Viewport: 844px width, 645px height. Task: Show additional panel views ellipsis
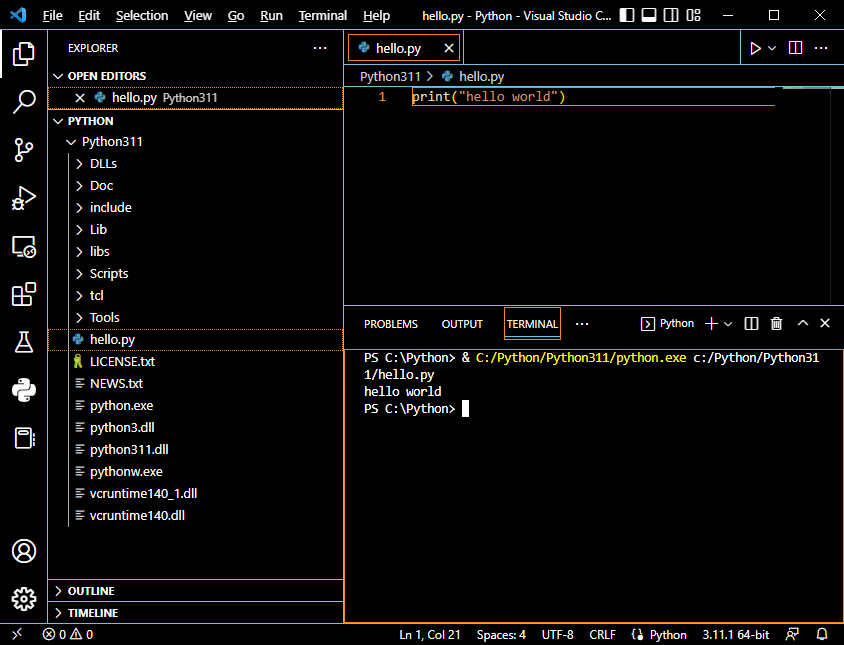coord(582,324)
